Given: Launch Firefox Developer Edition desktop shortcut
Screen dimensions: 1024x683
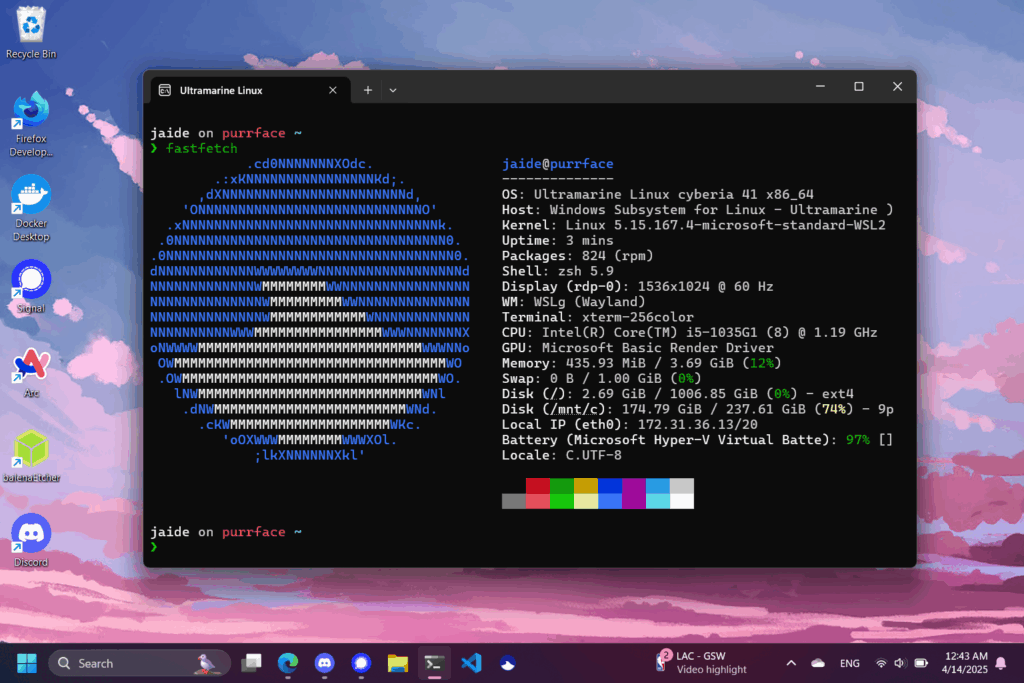Looking at the screenshot, I should tap(31, 124).
